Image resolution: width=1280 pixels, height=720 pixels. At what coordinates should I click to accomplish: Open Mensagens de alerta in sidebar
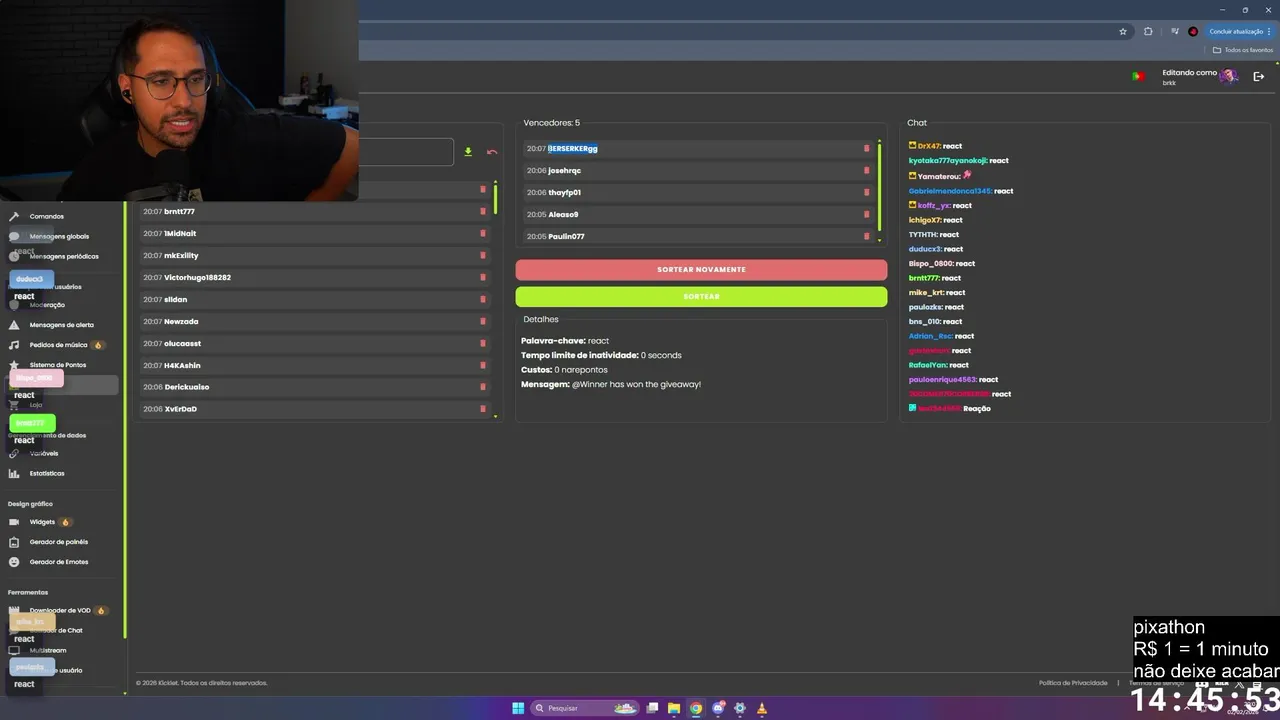[x=62, y=325]
